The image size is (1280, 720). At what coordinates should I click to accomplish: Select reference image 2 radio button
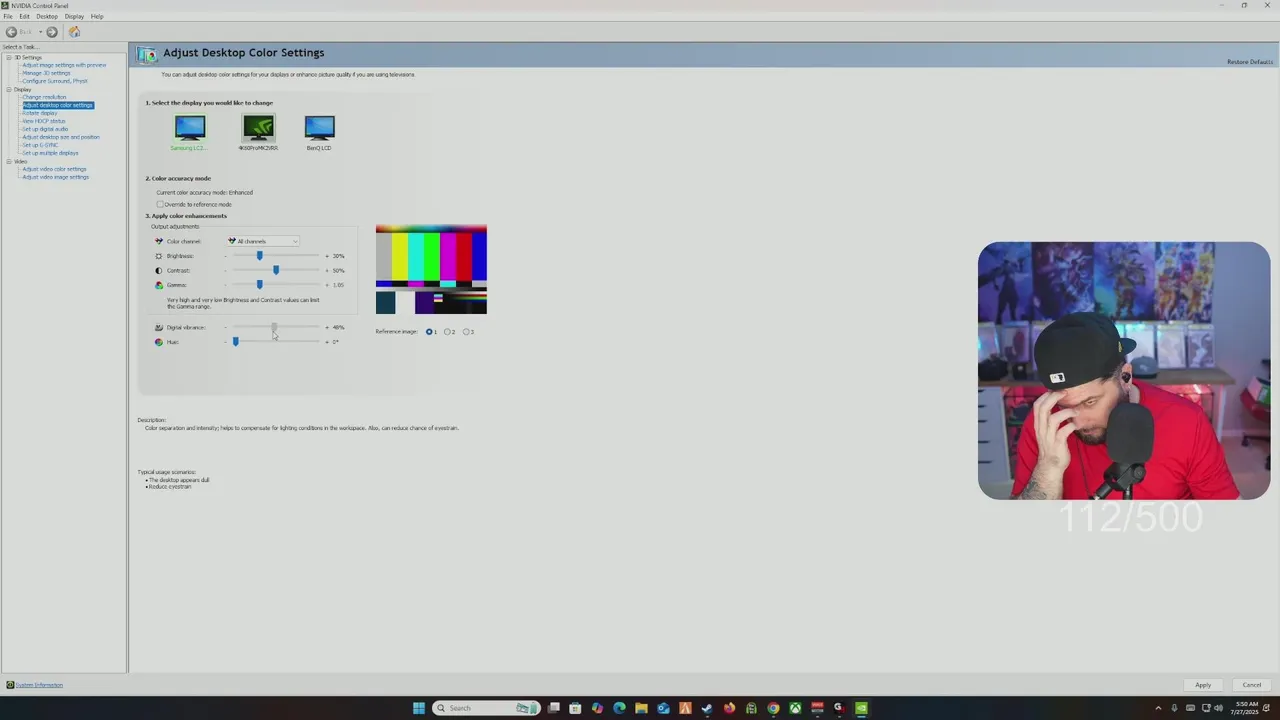tap(447, 331)
